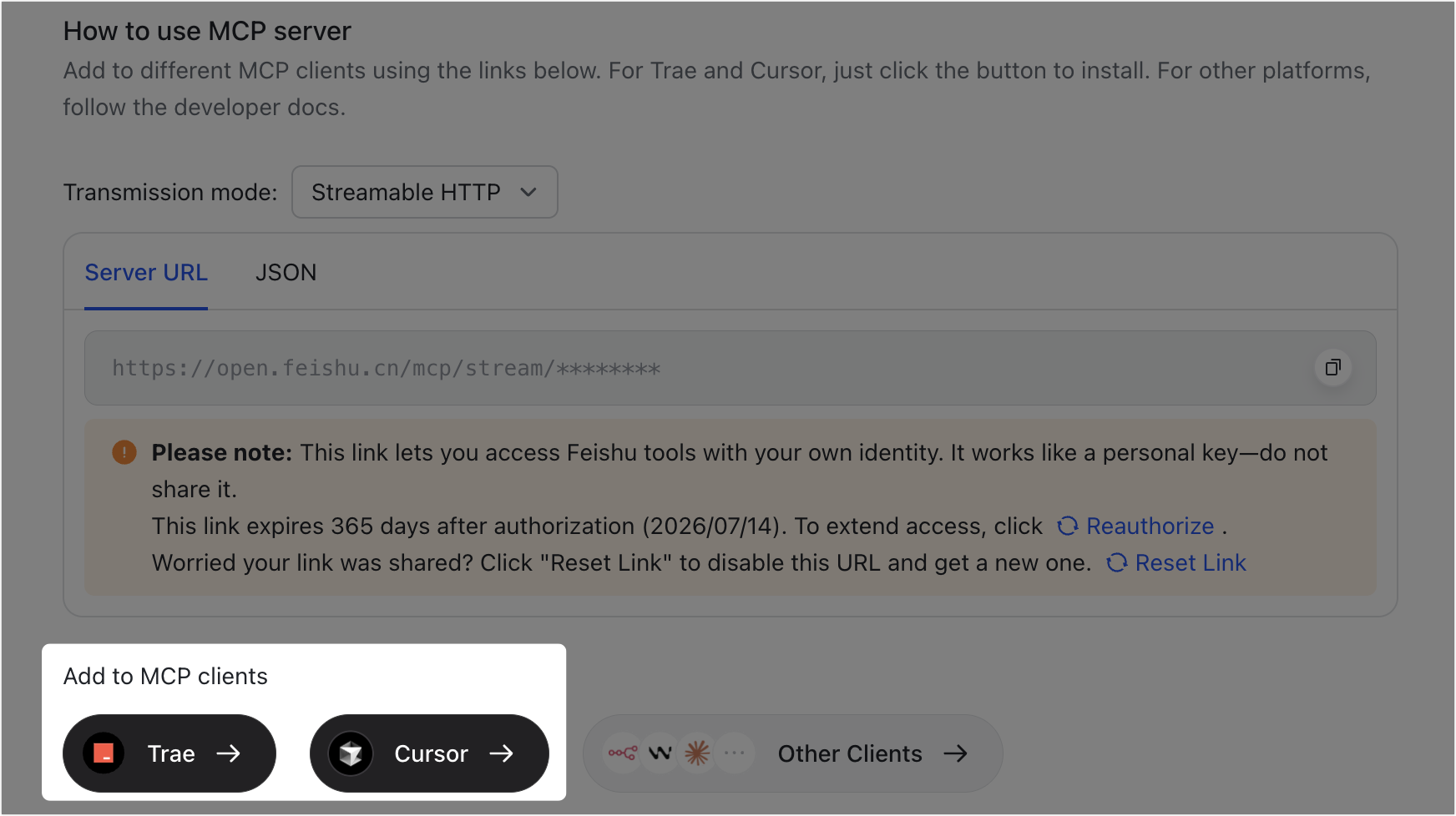Click the red Trae logo icon
Viewport: 1456px width, 816px height.
pos(104,753)
